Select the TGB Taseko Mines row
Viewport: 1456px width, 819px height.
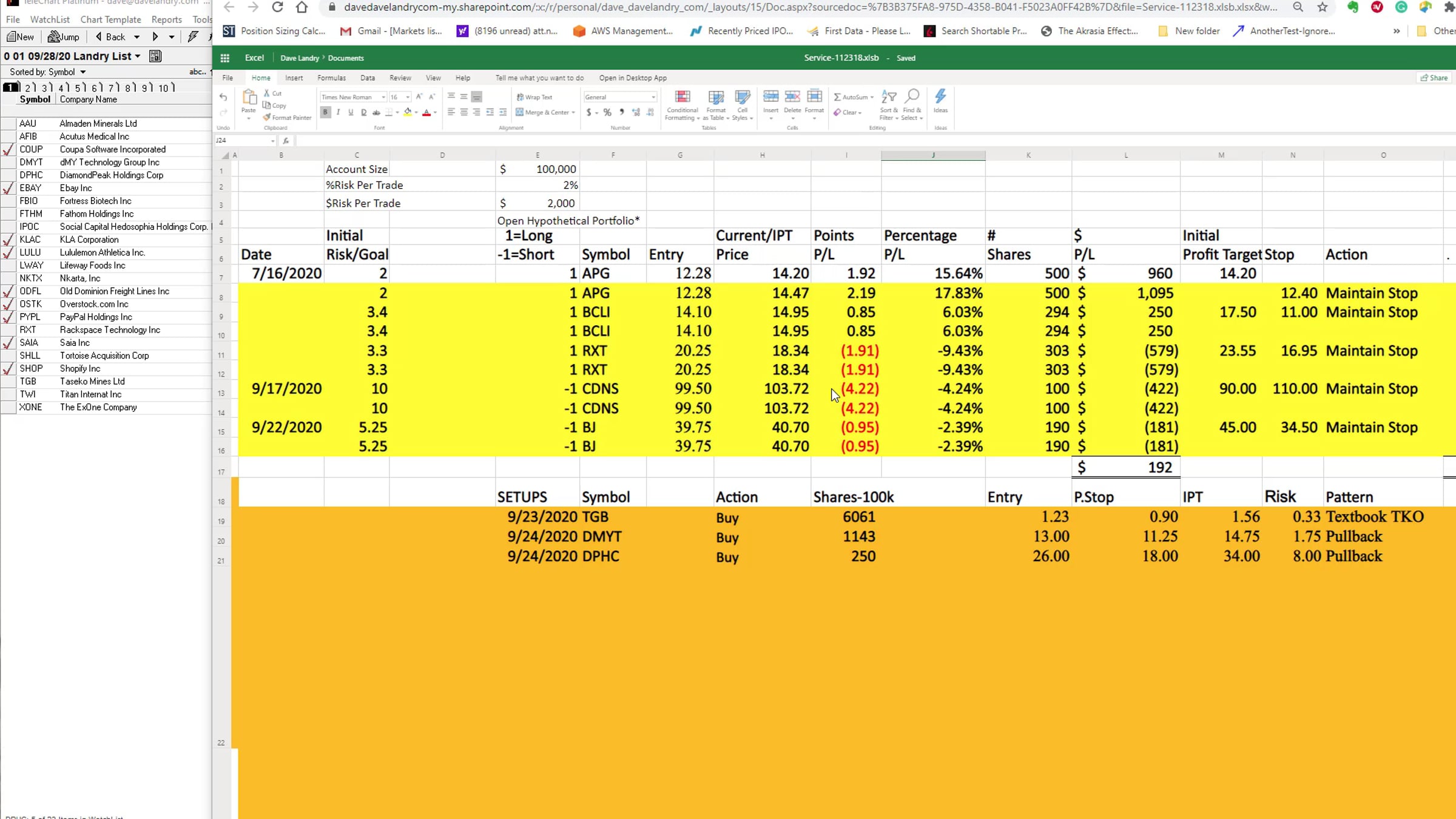(x=106, y=382)
